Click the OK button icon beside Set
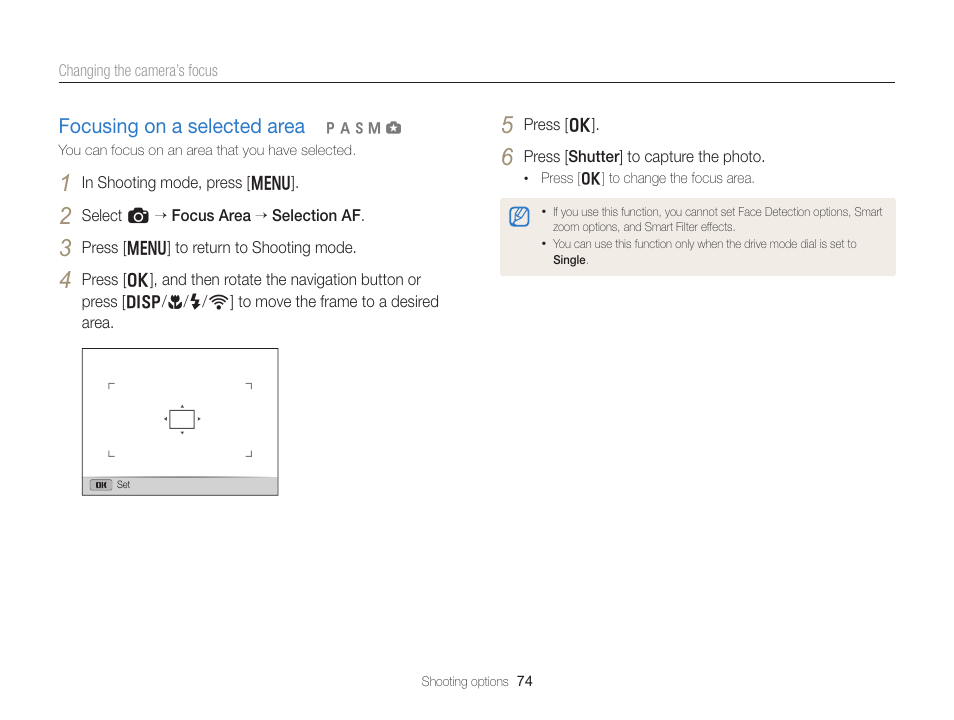The height and width of the screenshot is (720, 954). tap(101, 485)
